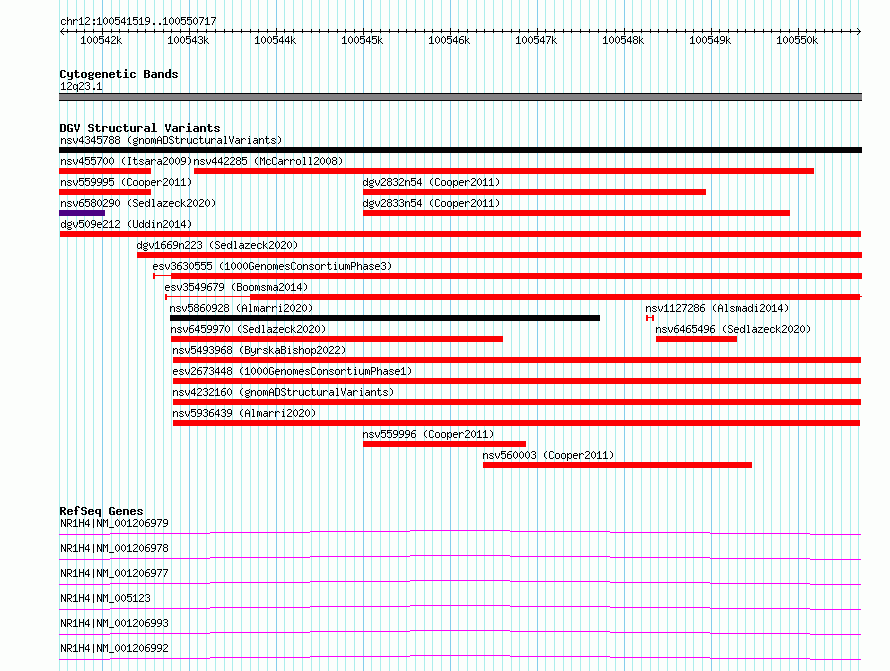
Task: Click the nsv5936439 (Almarri2020) label
Action: pyautogui.click(x=244, y=413)
